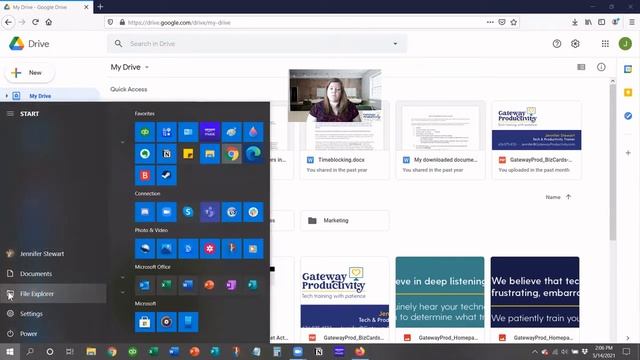Open Drive help question mark icon
This screenshot has width=640, height=360.
point(557,44)
